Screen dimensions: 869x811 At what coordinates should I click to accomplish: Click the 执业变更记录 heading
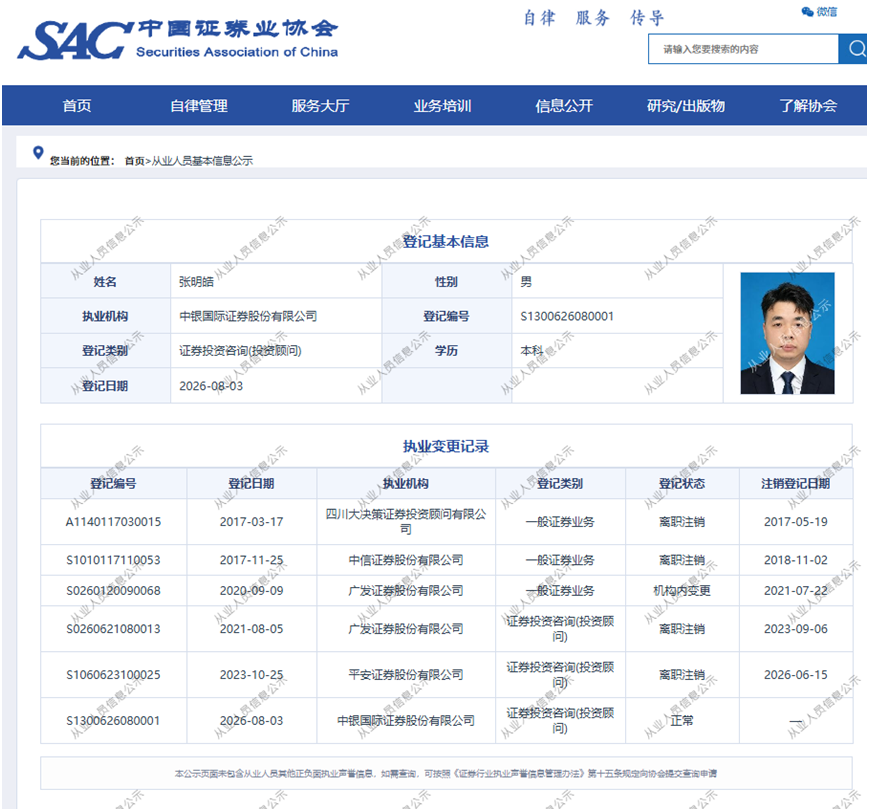(x=446, y=446)
